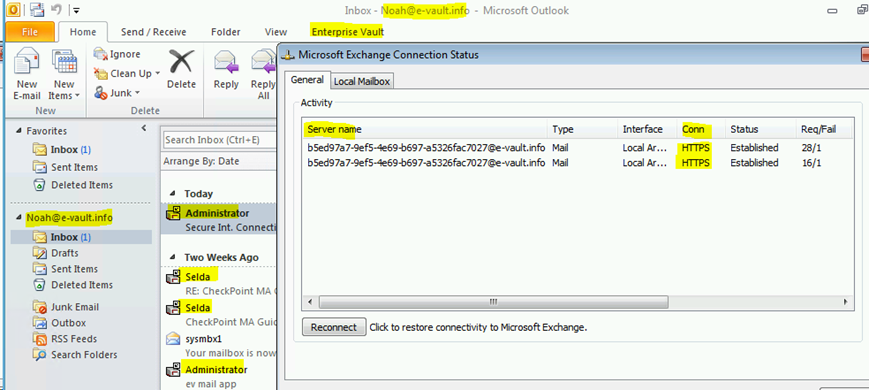Click the Save icon in quick access toolbar
The image size is (869, 390).
coord(37,9)
